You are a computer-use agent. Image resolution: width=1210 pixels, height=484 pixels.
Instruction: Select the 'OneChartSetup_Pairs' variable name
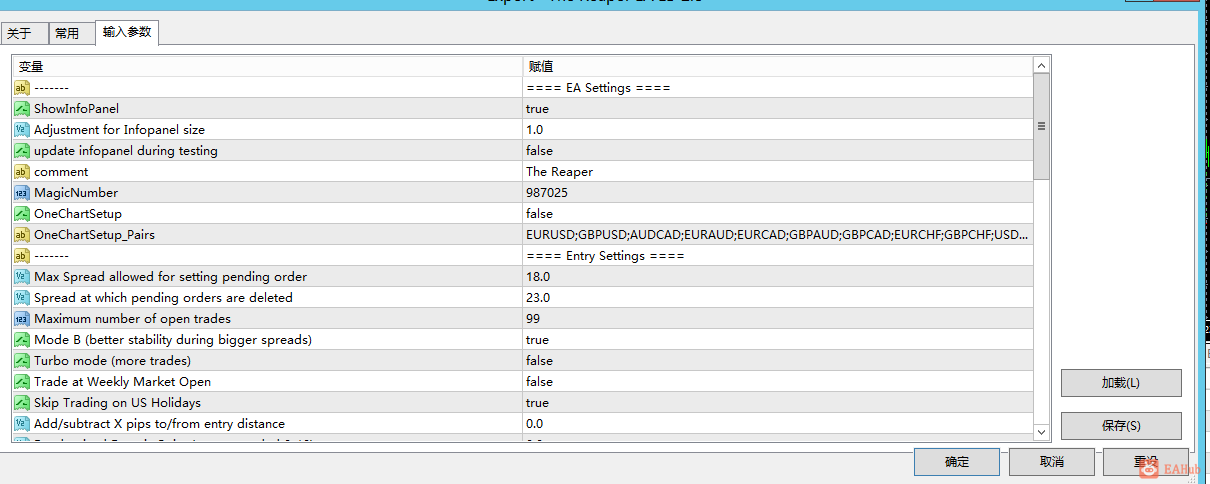(x=94, y=234)
